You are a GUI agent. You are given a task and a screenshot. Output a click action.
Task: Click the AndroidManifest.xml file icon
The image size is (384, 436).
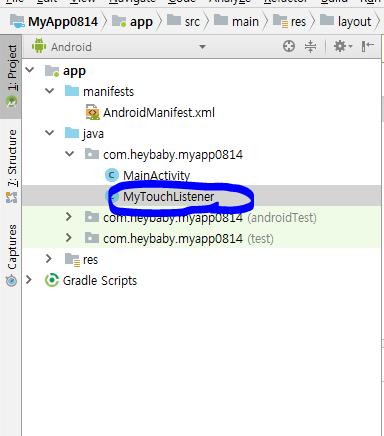(93, 112)
